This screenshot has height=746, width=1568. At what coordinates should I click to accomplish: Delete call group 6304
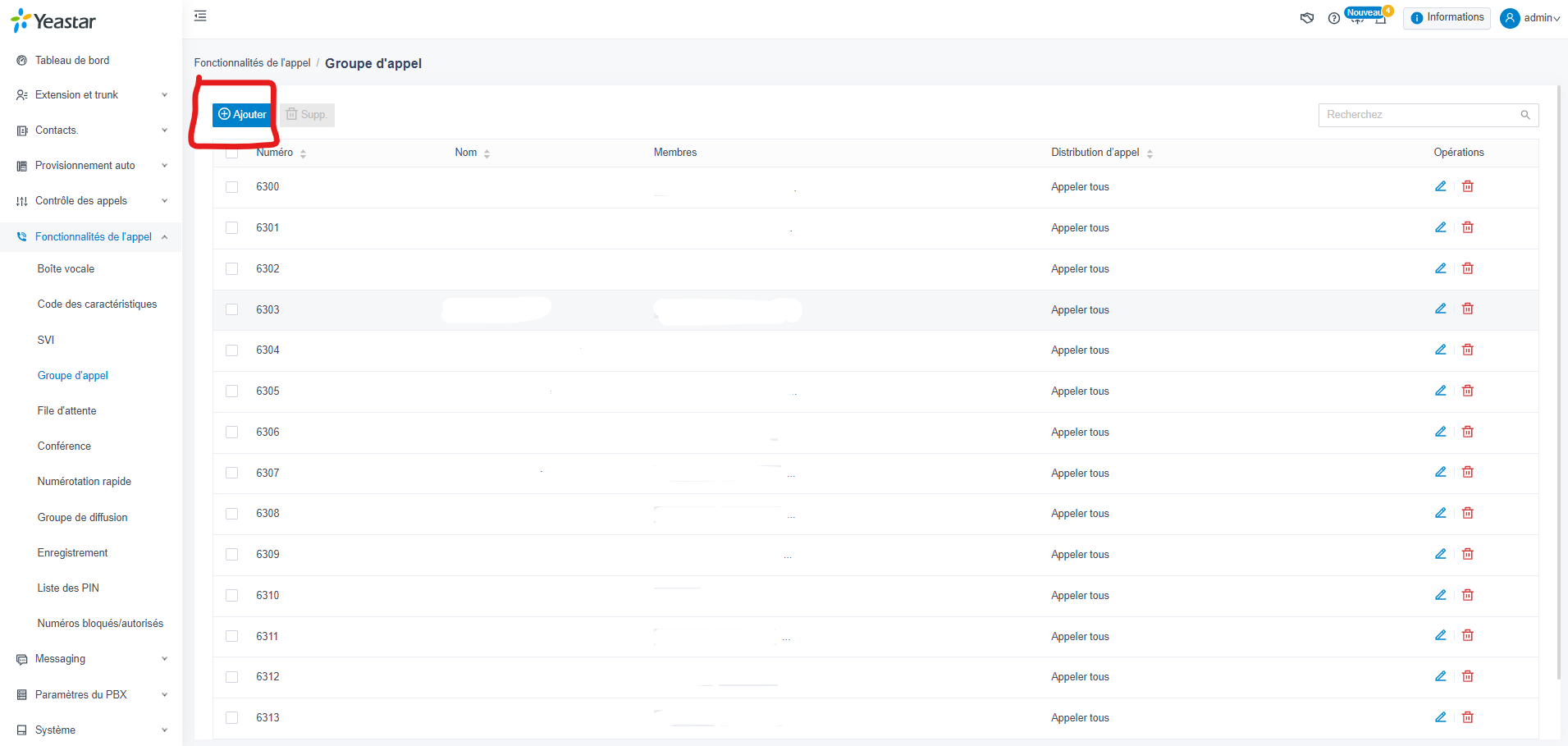pos(1468,350)
